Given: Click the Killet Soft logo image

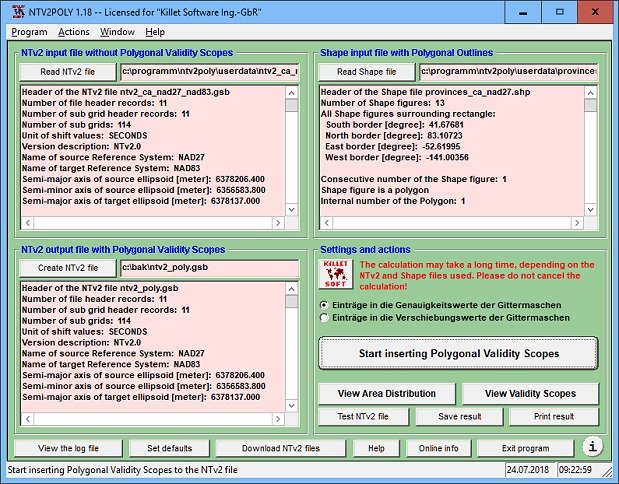Looking at the screenshot, I should (336, 274).
